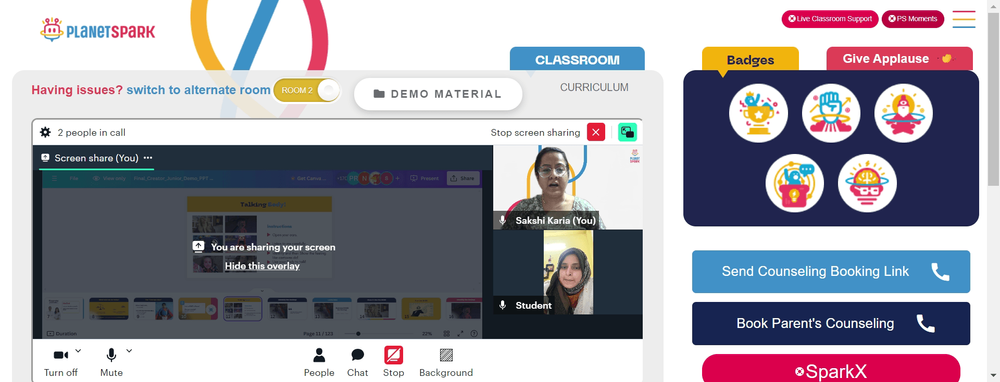The height and width of the screenshot is (382, 1000).
Task: Open call settings gear icon
Action: pyautogui.click(x=45, y=133)
